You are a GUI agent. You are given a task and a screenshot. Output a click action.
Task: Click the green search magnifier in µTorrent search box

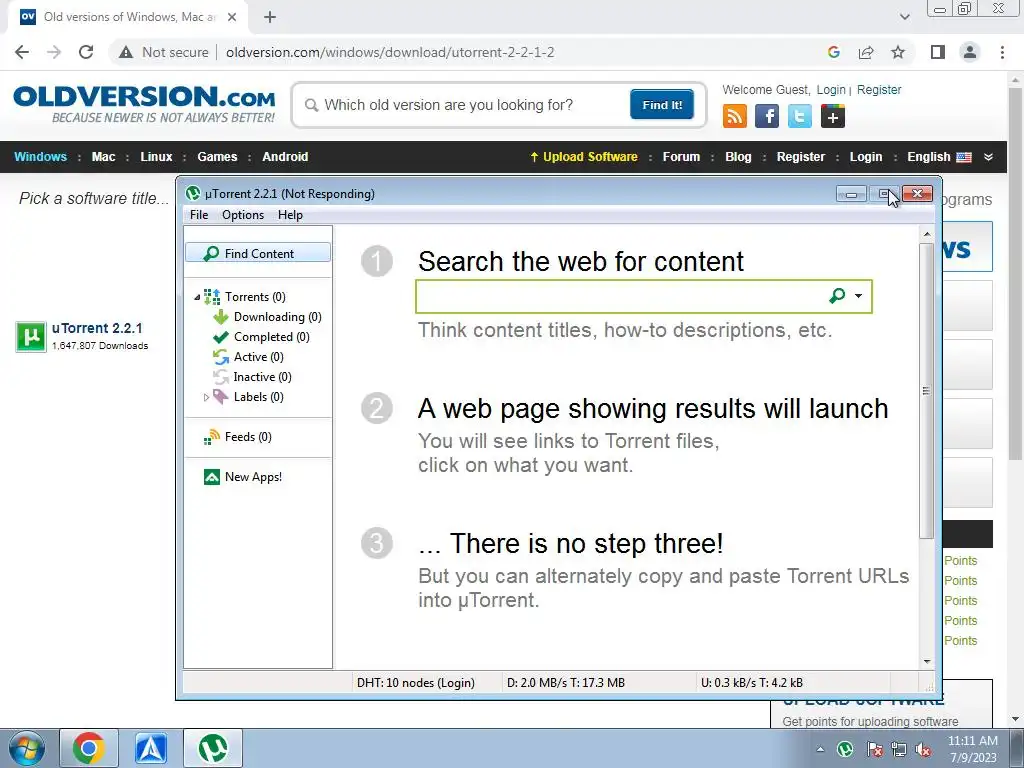[x=837, y=296]
